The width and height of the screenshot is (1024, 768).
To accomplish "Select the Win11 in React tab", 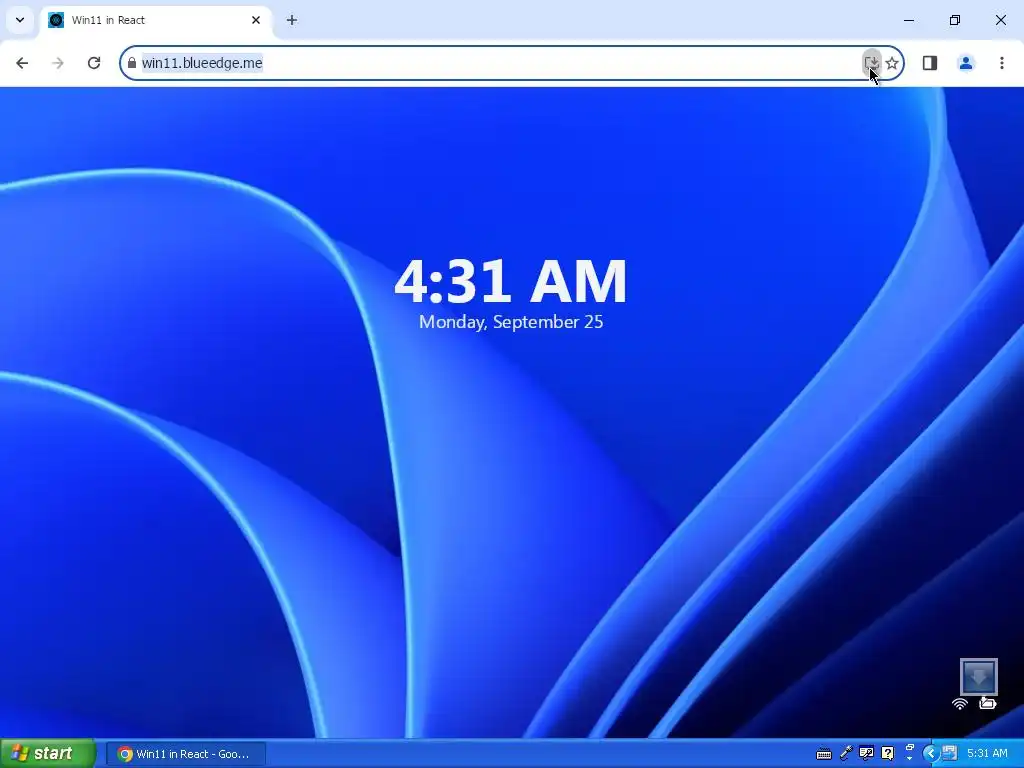I will (x=154, y=20).
